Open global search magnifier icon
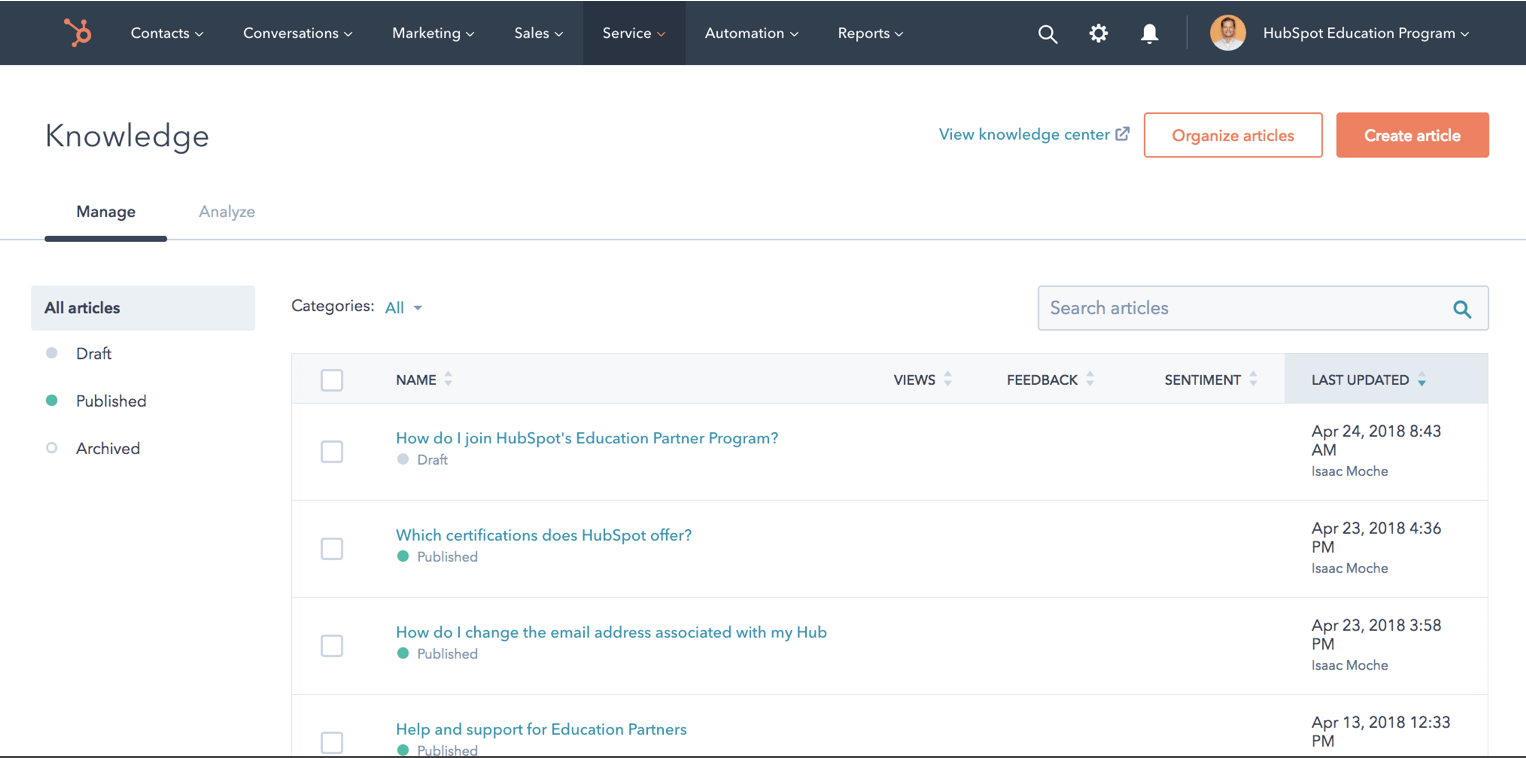Image resolution: width=1526 pixels, height=758 pixels. tap(1047, 34)
